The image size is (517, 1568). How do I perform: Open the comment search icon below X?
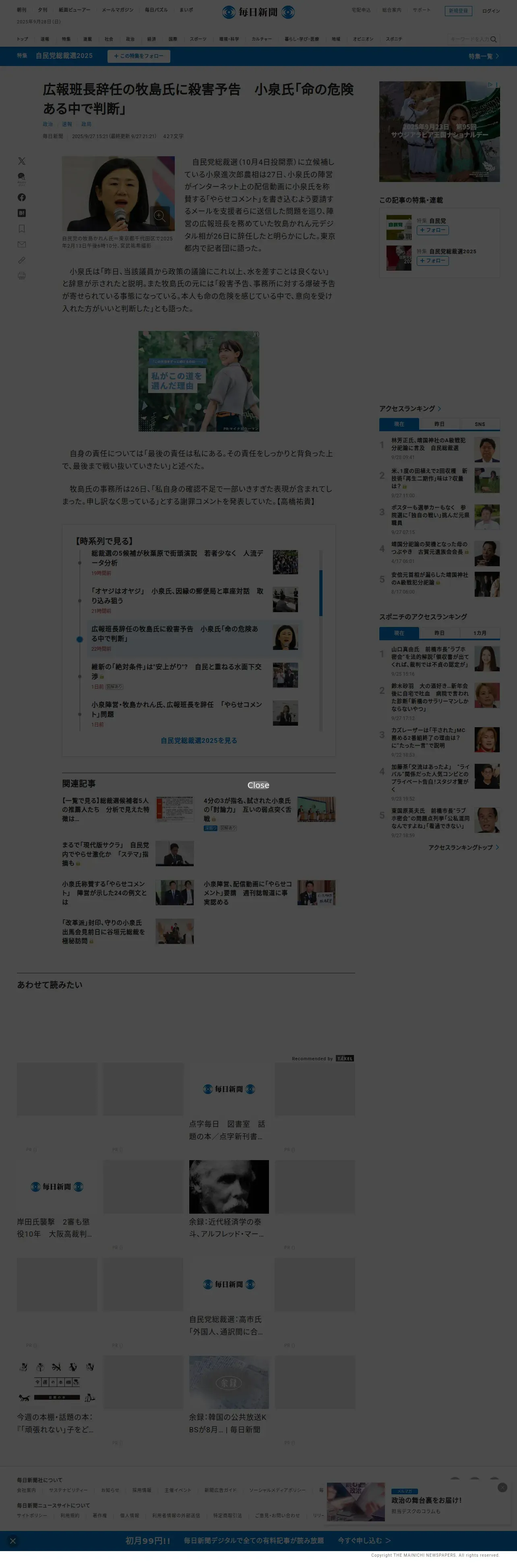22,178
